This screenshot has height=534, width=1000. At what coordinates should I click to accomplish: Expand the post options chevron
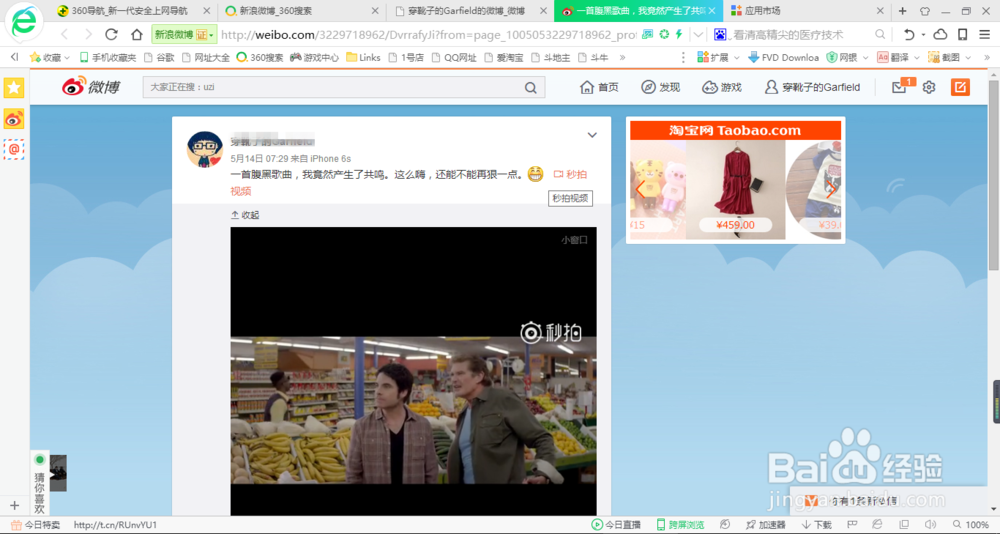[592, 135]
